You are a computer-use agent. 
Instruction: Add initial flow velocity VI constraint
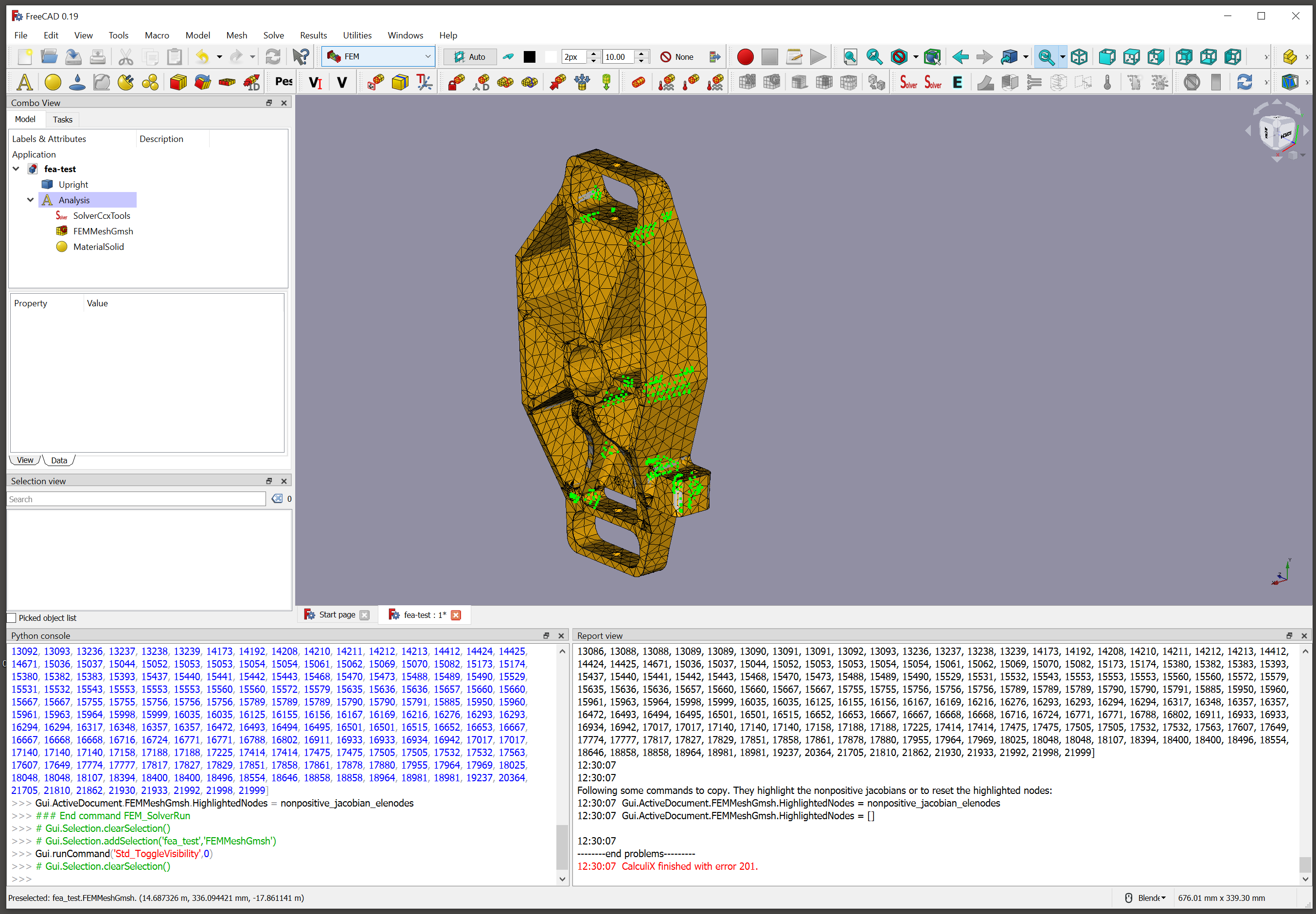coord(316,83)
